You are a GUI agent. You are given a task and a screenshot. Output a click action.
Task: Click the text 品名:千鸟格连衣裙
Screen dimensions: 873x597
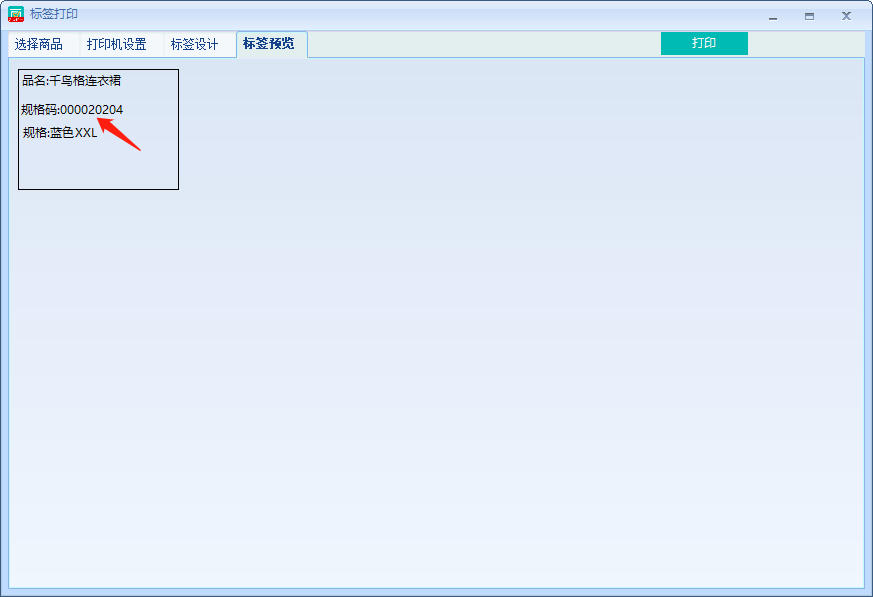(x=71, y=81)
